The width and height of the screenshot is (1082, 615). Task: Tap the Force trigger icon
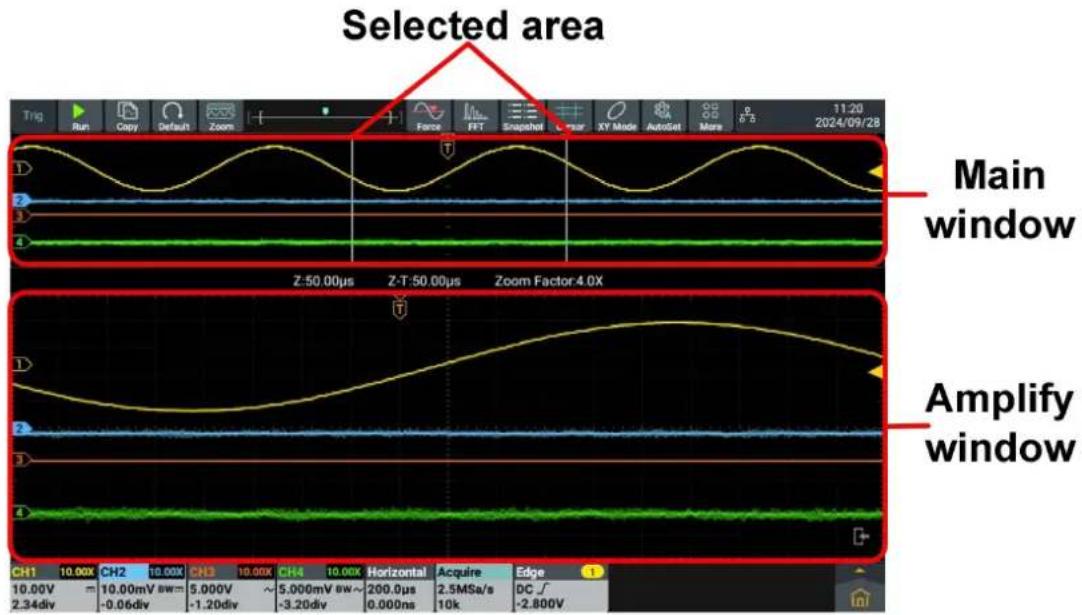pos(429,116)
